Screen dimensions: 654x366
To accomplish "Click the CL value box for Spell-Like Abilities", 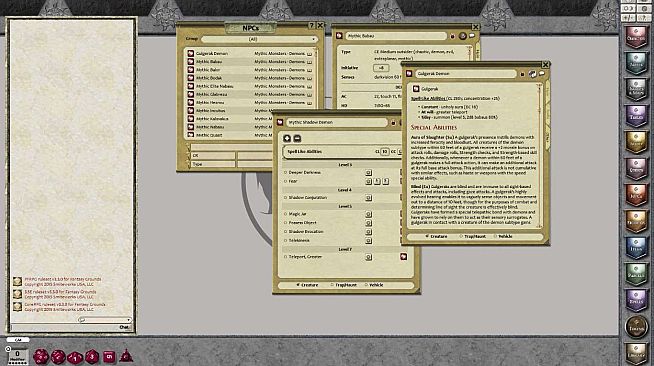I will (x=385, y=152).
